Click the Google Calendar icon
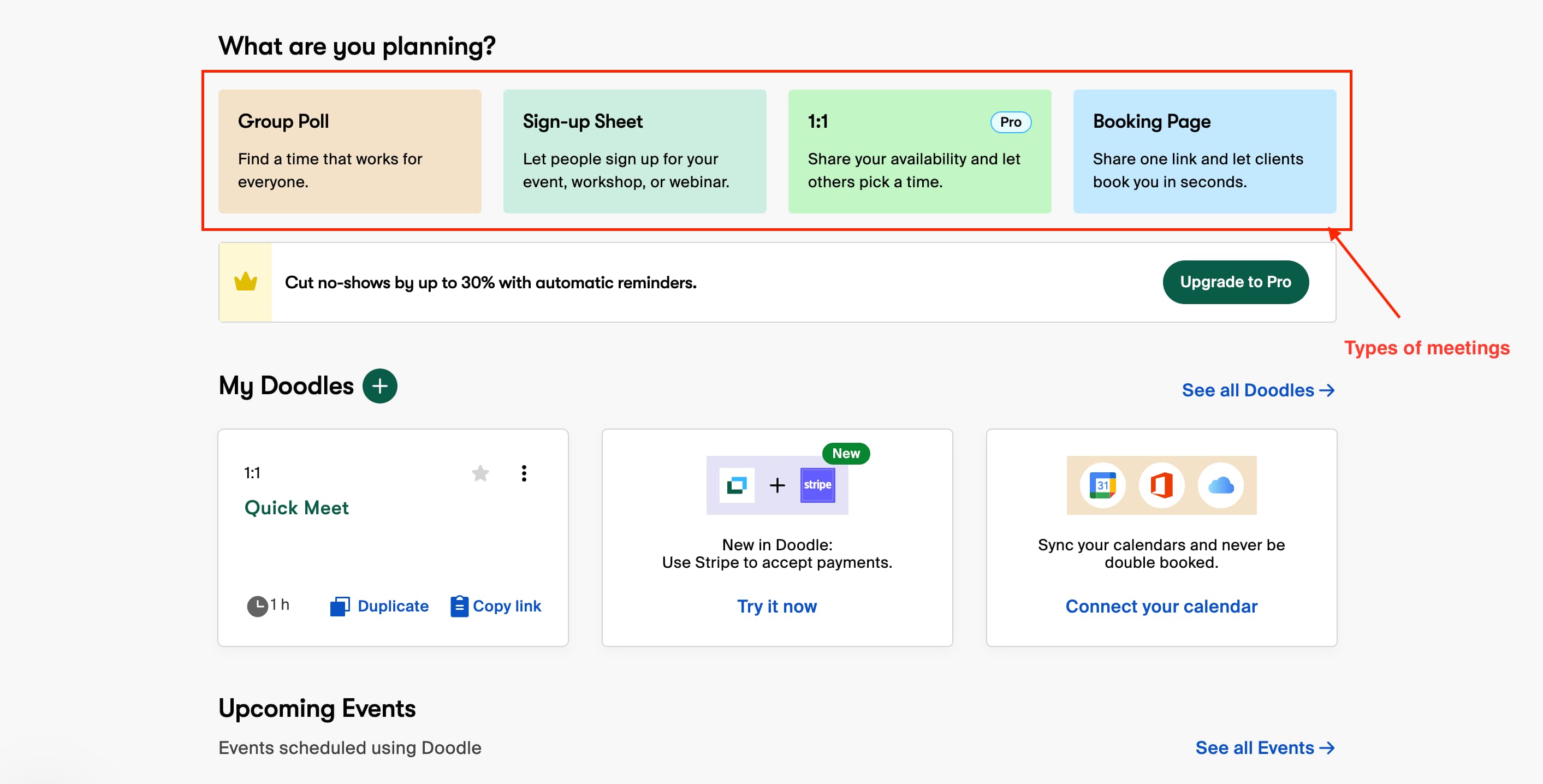 coord(1103,485)
